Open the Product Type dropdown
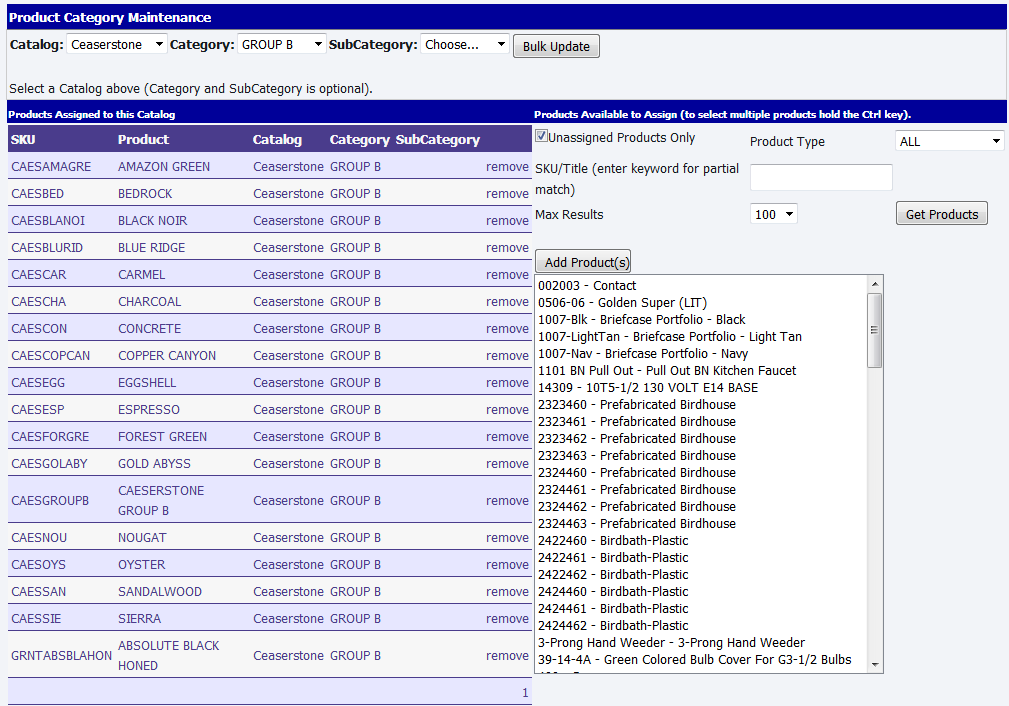This screenshot has height=706, width=1009. (949, 142)
